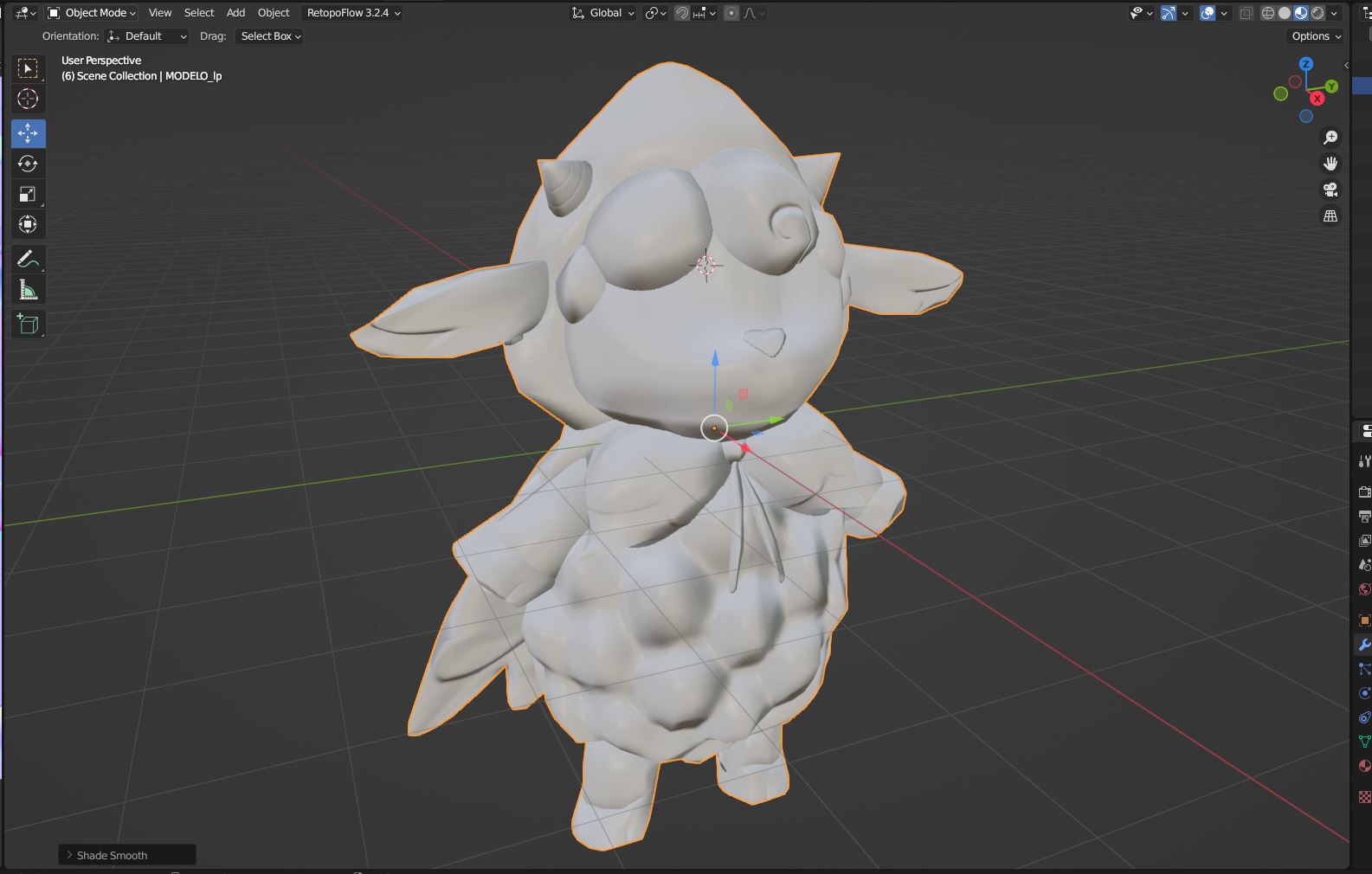The height and width of the screenshot is (874, 1372).
Task: Switch to wireframe viewport shading
Action: pyautogui.click(x=1268, y=13)
